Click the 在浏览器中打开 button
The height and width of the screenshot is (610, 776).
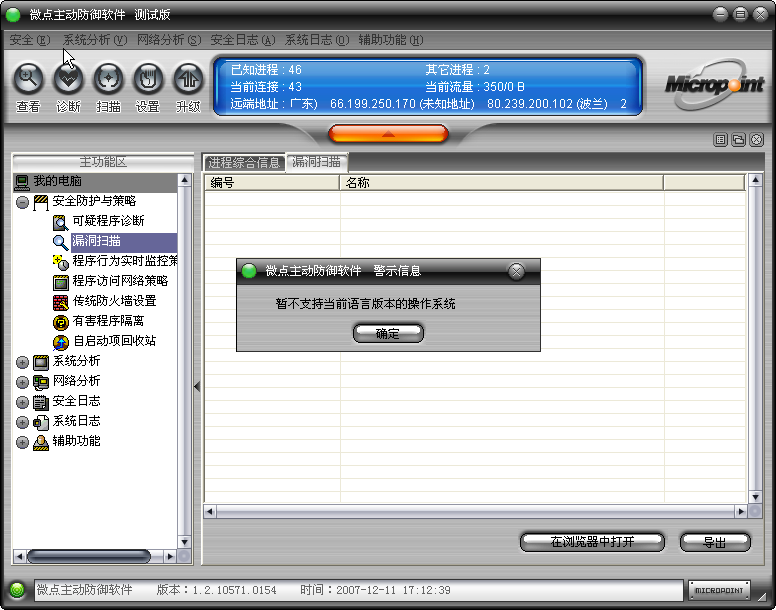pyautogui.click(x=592, y=542)
